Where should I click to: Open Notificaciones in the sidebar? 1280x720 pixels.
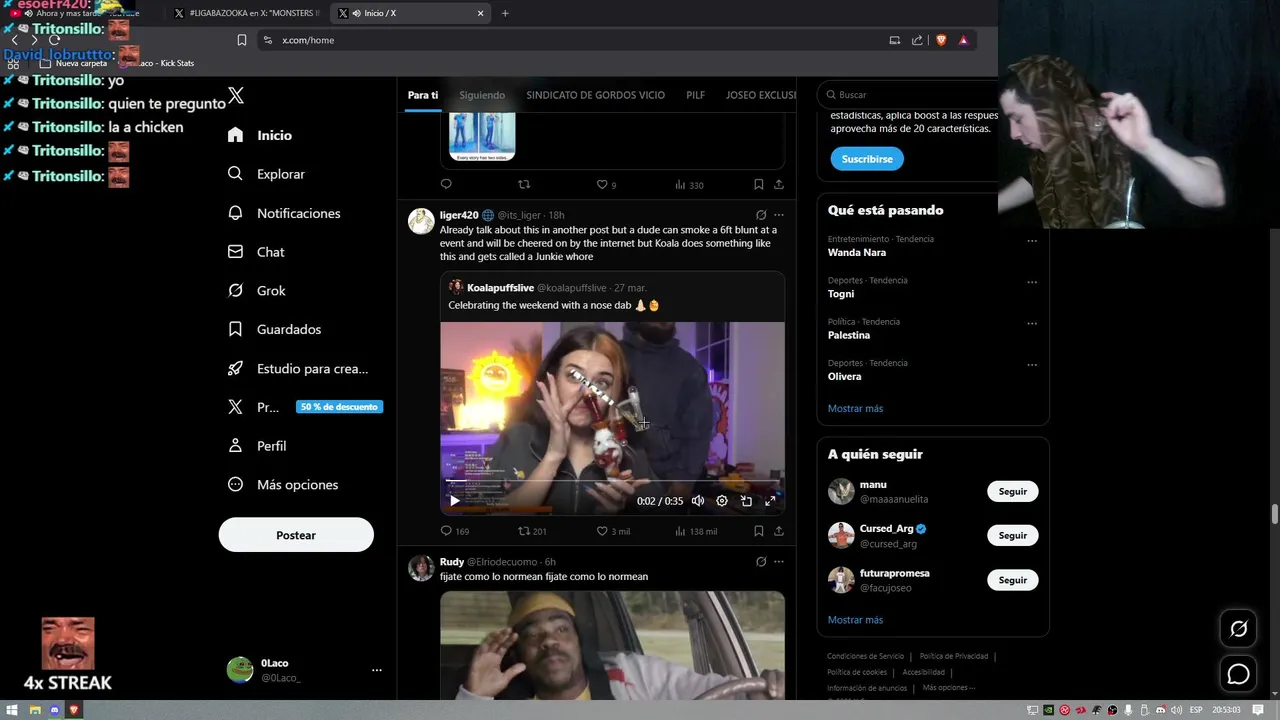click(x=284, y=213)
